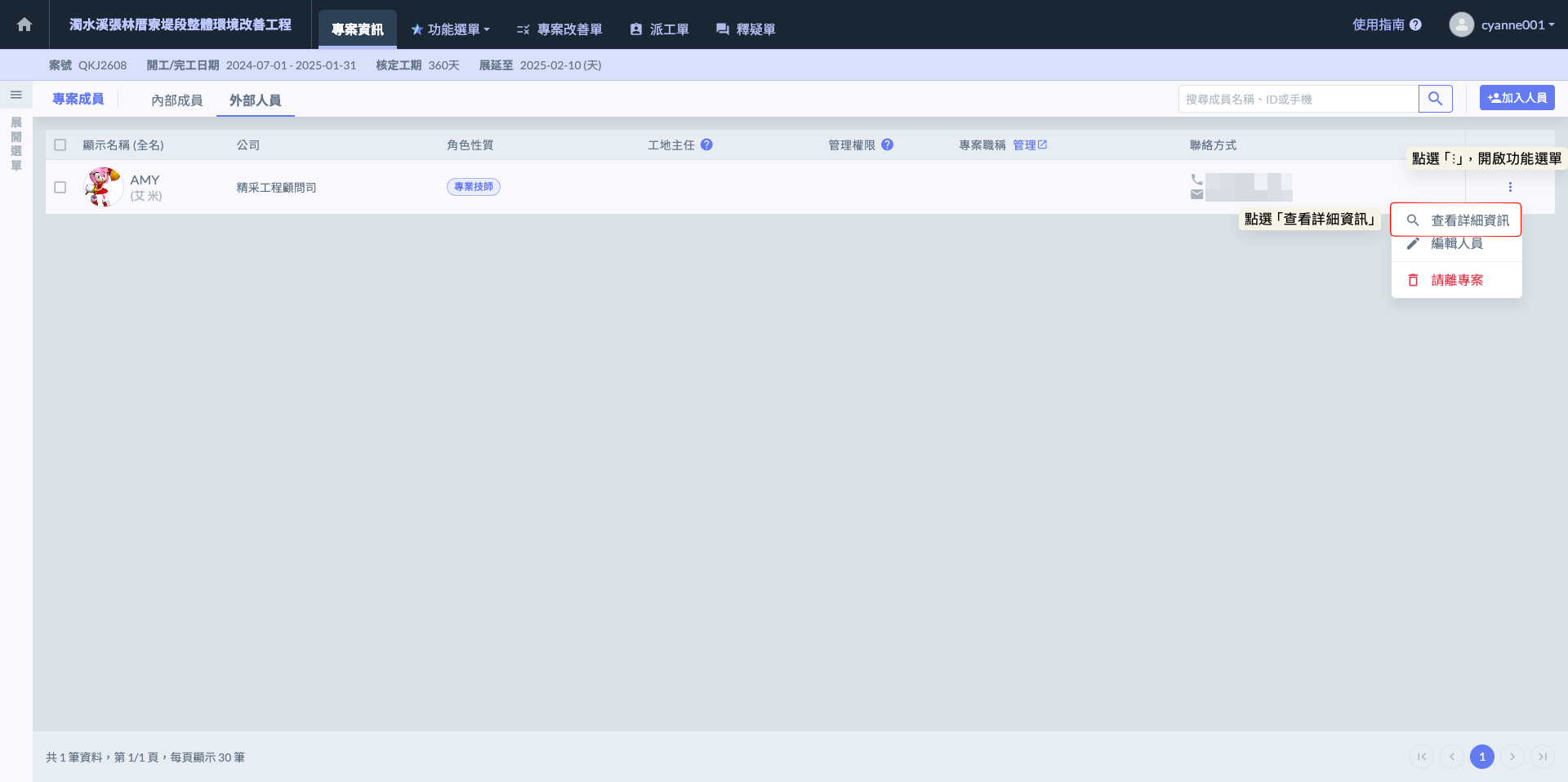1568x782 pixels.
Task: Select 請離專案 to remove the member
Action: [x=1457, y=280]
